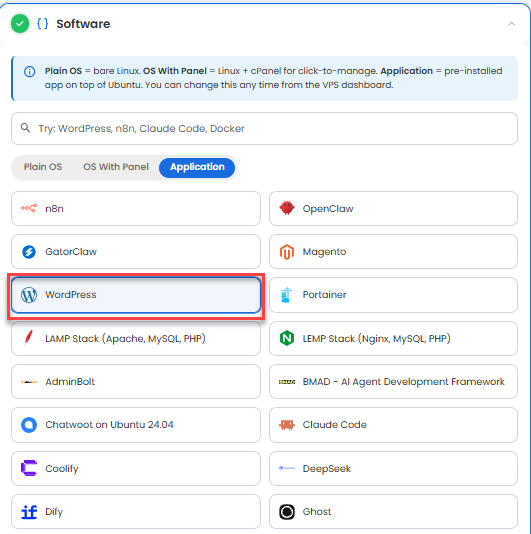Image resolution: width=531 pixels, height=534 pixels.
Task: Click the WordPress logo icon
Action: point(29,295)
